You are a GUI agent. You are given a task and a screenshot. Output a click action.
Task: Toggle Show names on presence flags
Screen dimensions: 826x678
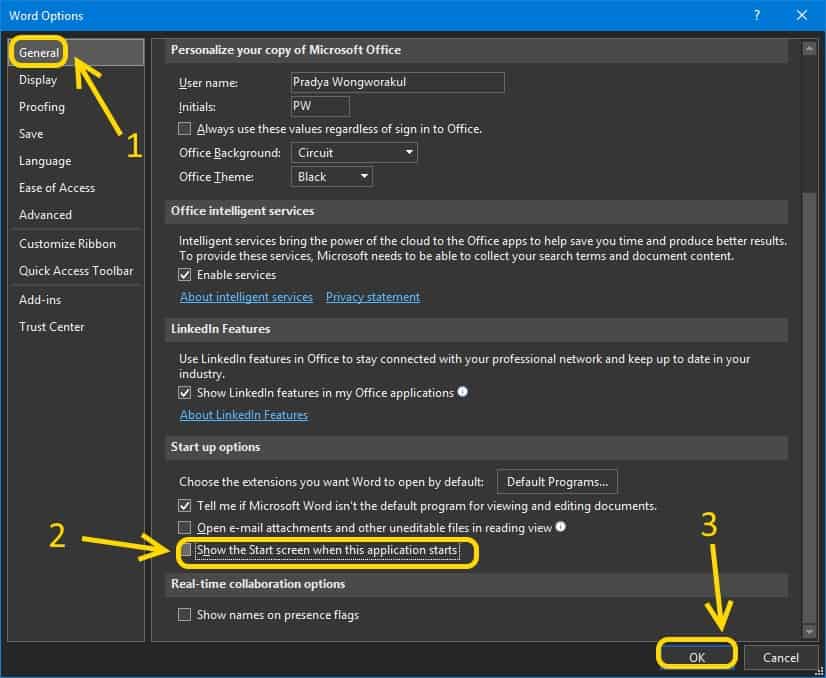pyautogui.click(x=185, y=615)
